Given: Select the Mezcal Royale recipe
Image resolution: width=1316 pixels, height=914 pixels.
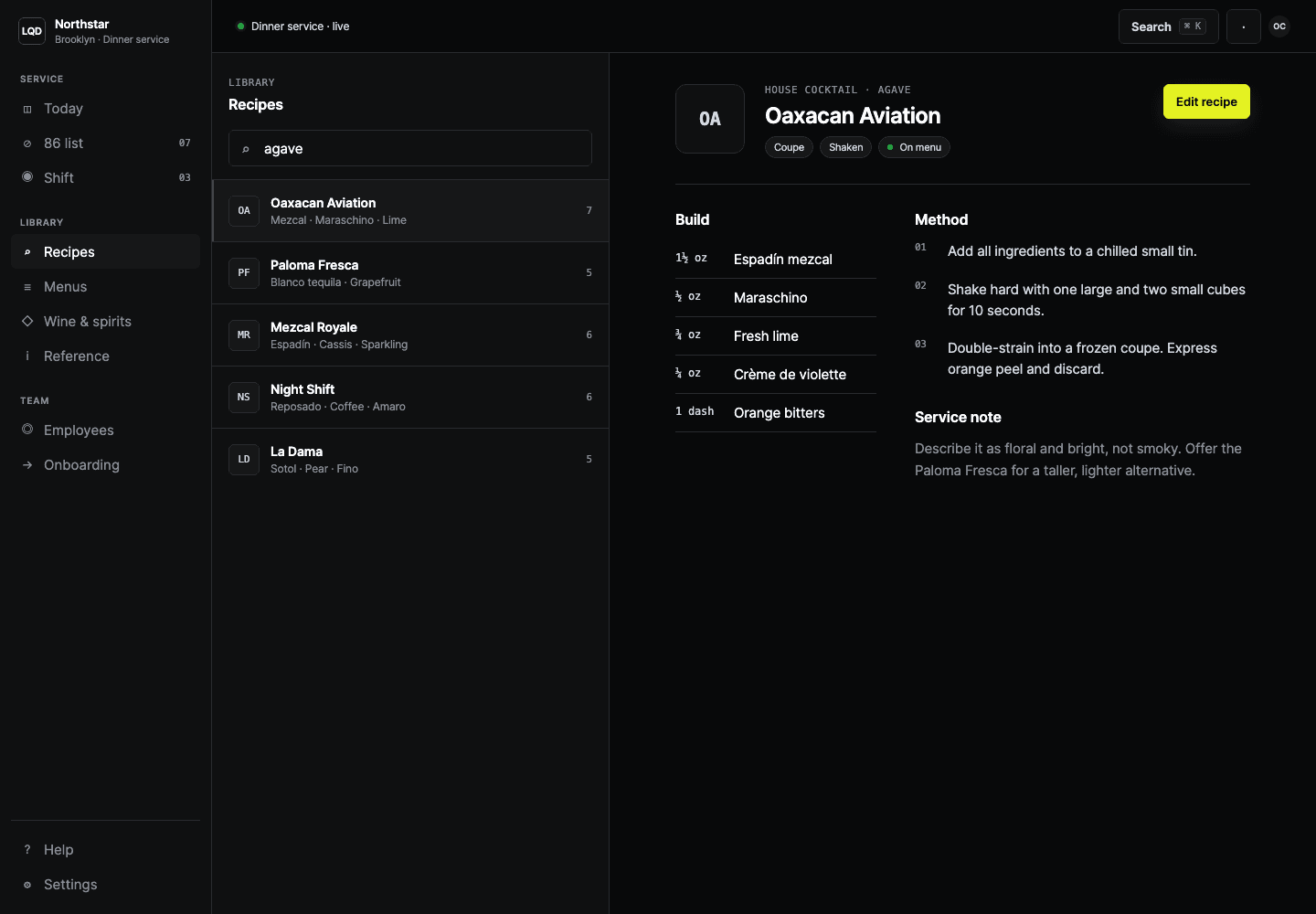Looking at the screenshot, I should tap(410, 335).
